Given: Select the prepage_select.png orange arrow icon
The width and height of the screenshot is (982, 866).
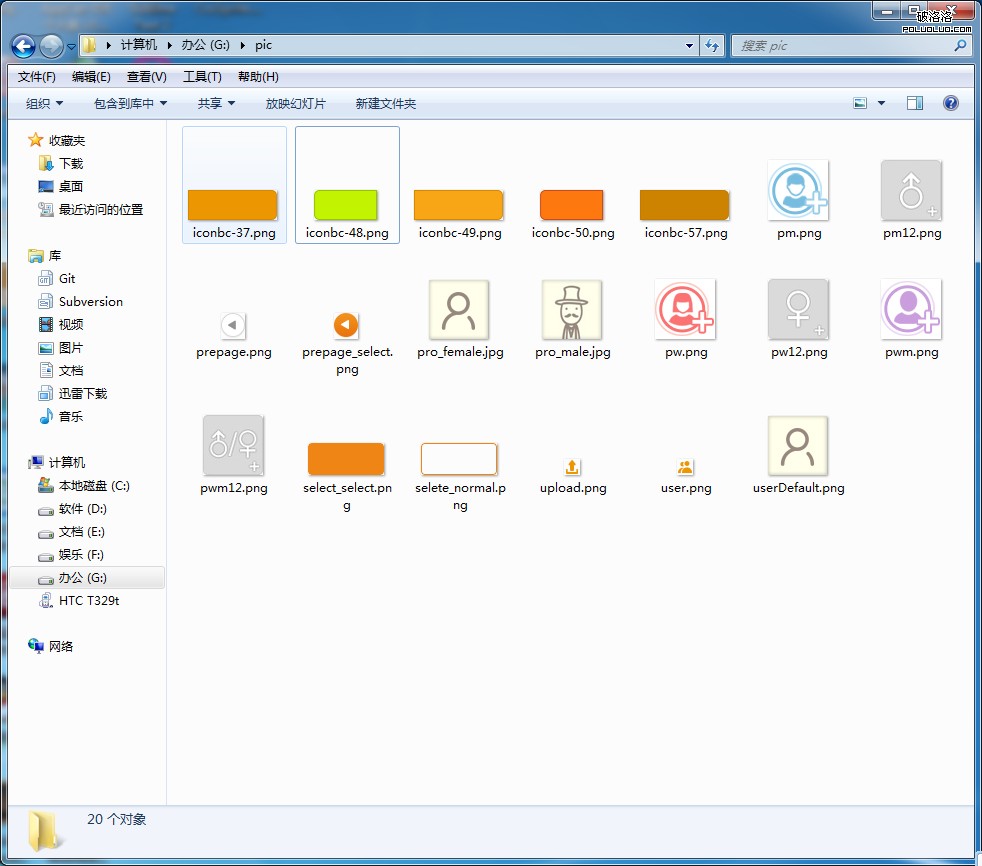Looking at the screenshot, I should (x=346, y=325).
